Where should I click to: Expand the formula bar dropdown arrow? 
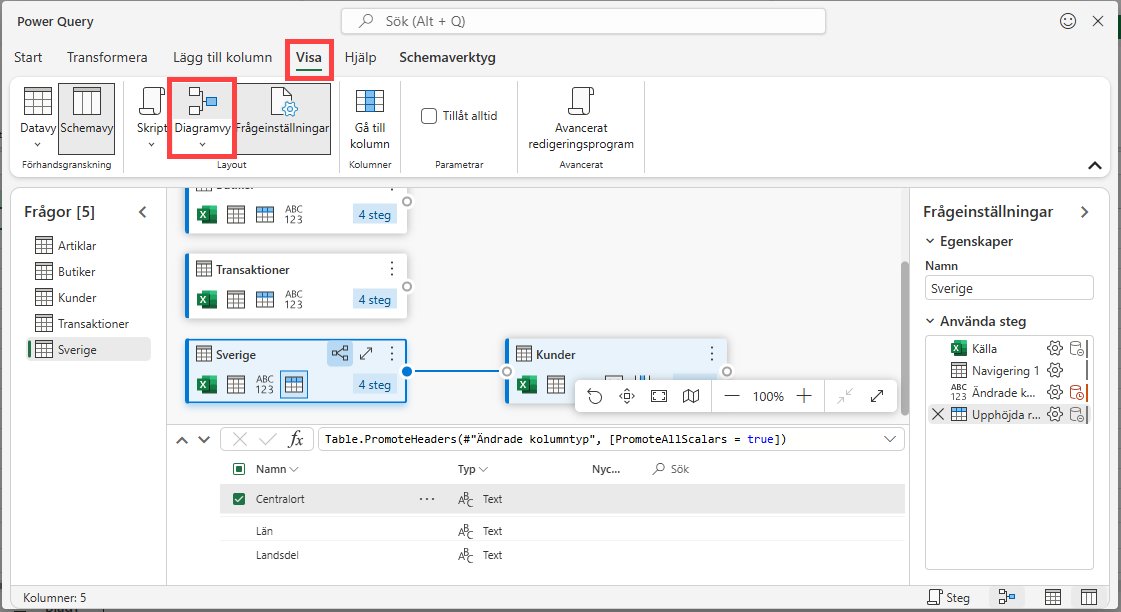(890, 439)
